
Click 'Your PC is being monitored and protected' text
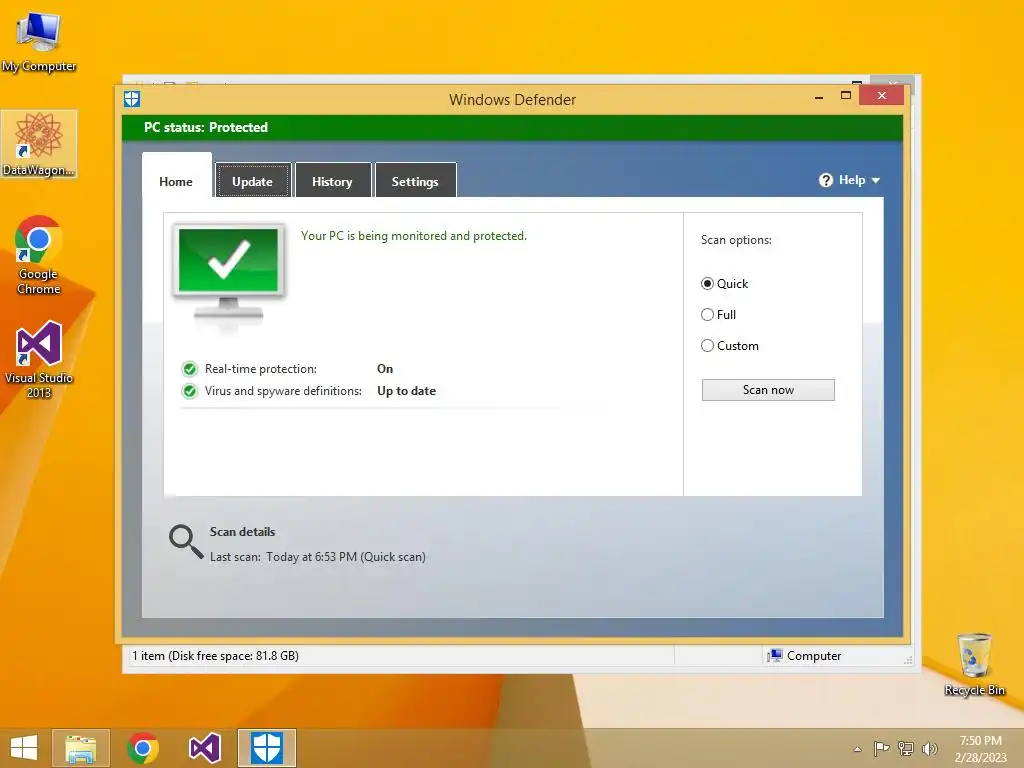(x=413, y=236)
